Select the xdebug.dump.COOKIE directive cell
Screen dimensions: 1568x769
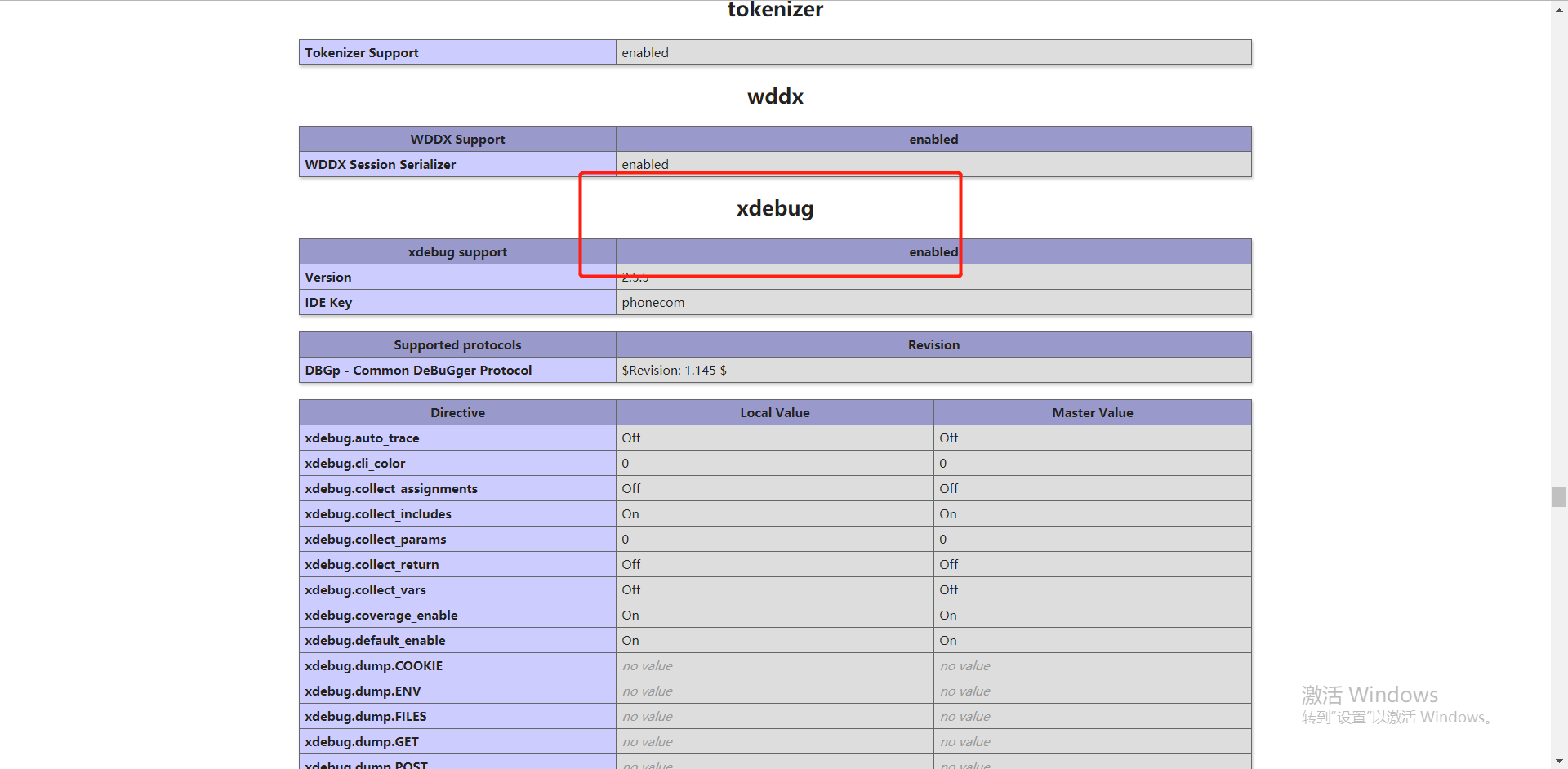(457, 665)
